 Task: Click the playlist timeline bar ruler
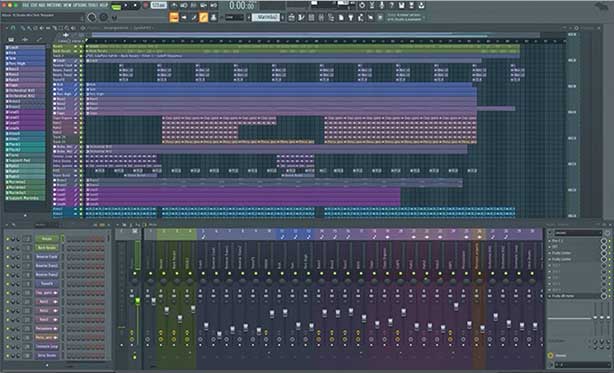[325, 40]
